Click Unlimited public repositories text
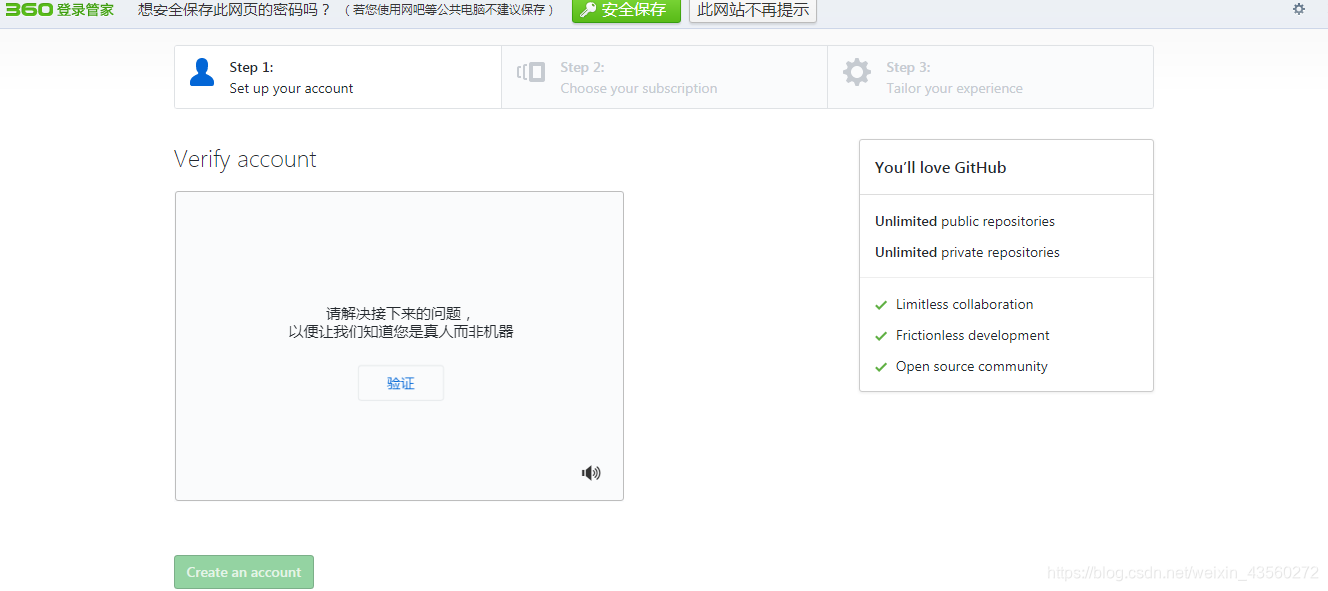Screen dimensions: 1328x591 965,221
